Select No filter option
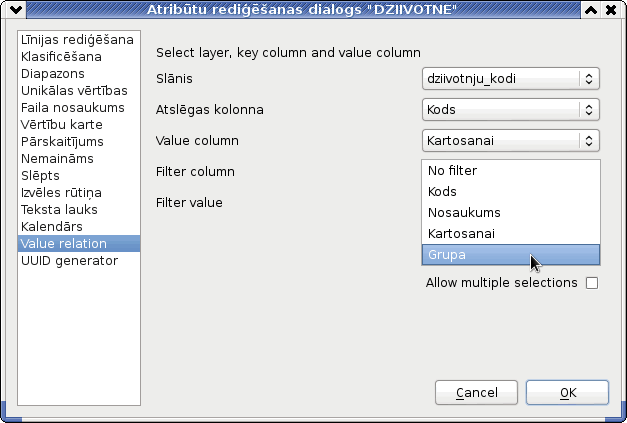The width and height of the screenshot is (627, 423). 511,171
